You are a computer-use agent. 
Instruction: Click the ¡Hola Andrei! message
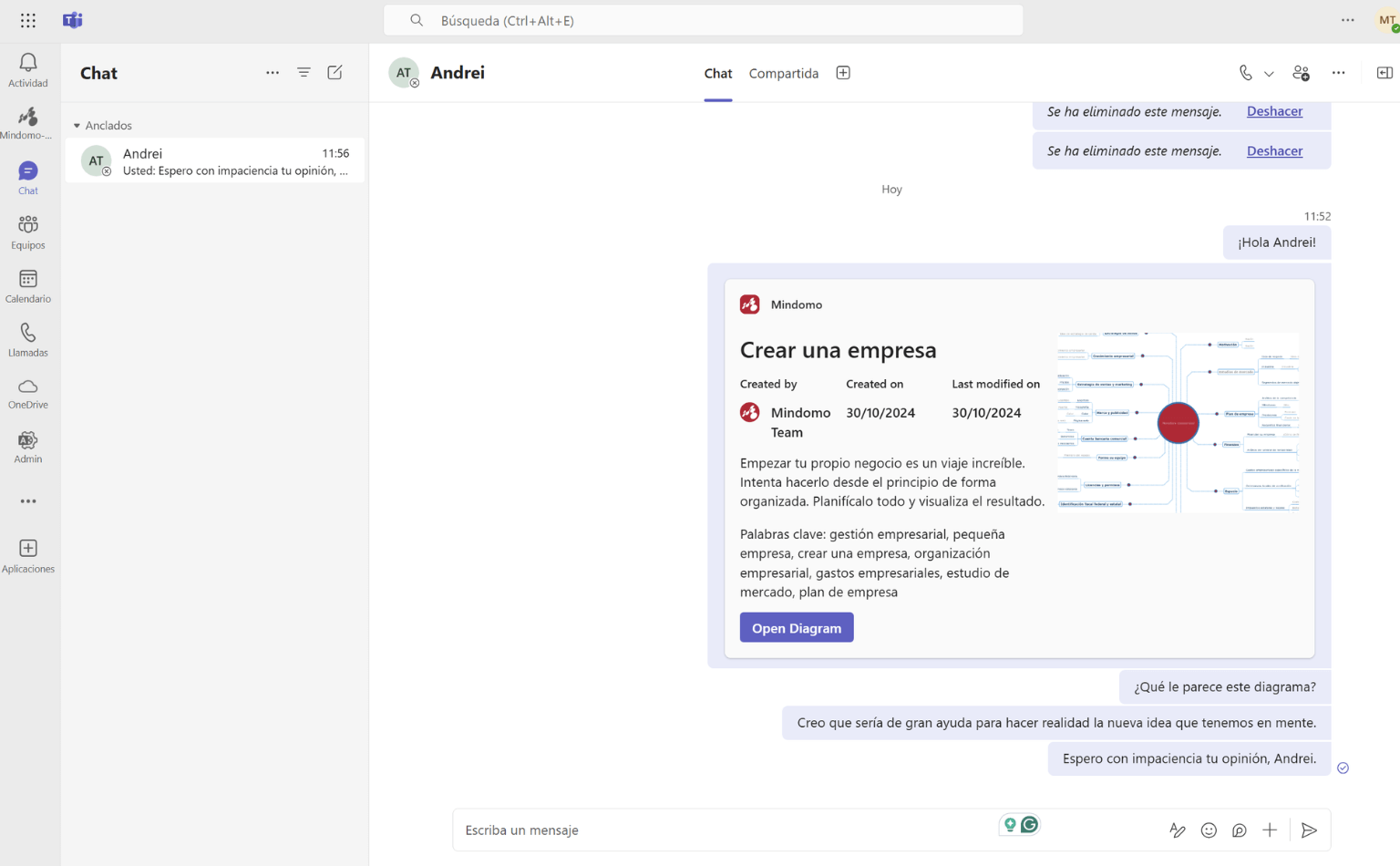pos(1276,242)
